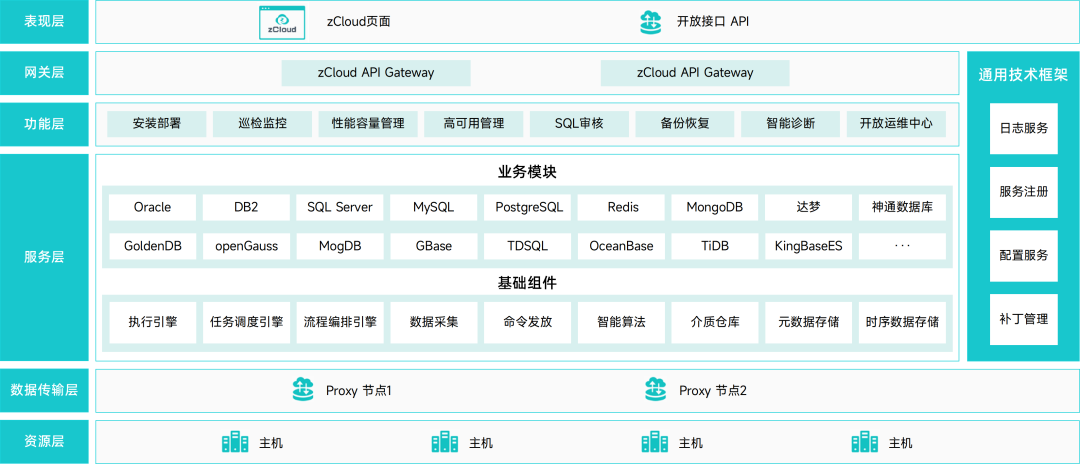The width and height of the screenshot is (1080, 464).
Task: Select the Oracle module box
Action: pos(153,207)
